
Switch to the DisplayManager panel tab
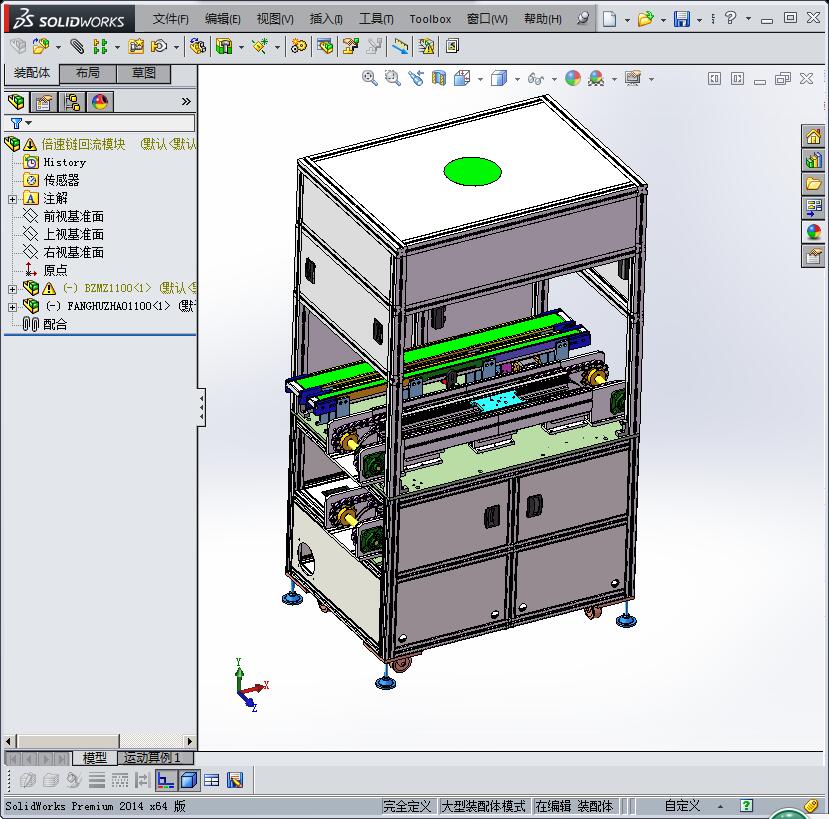[x=100, y=102]
